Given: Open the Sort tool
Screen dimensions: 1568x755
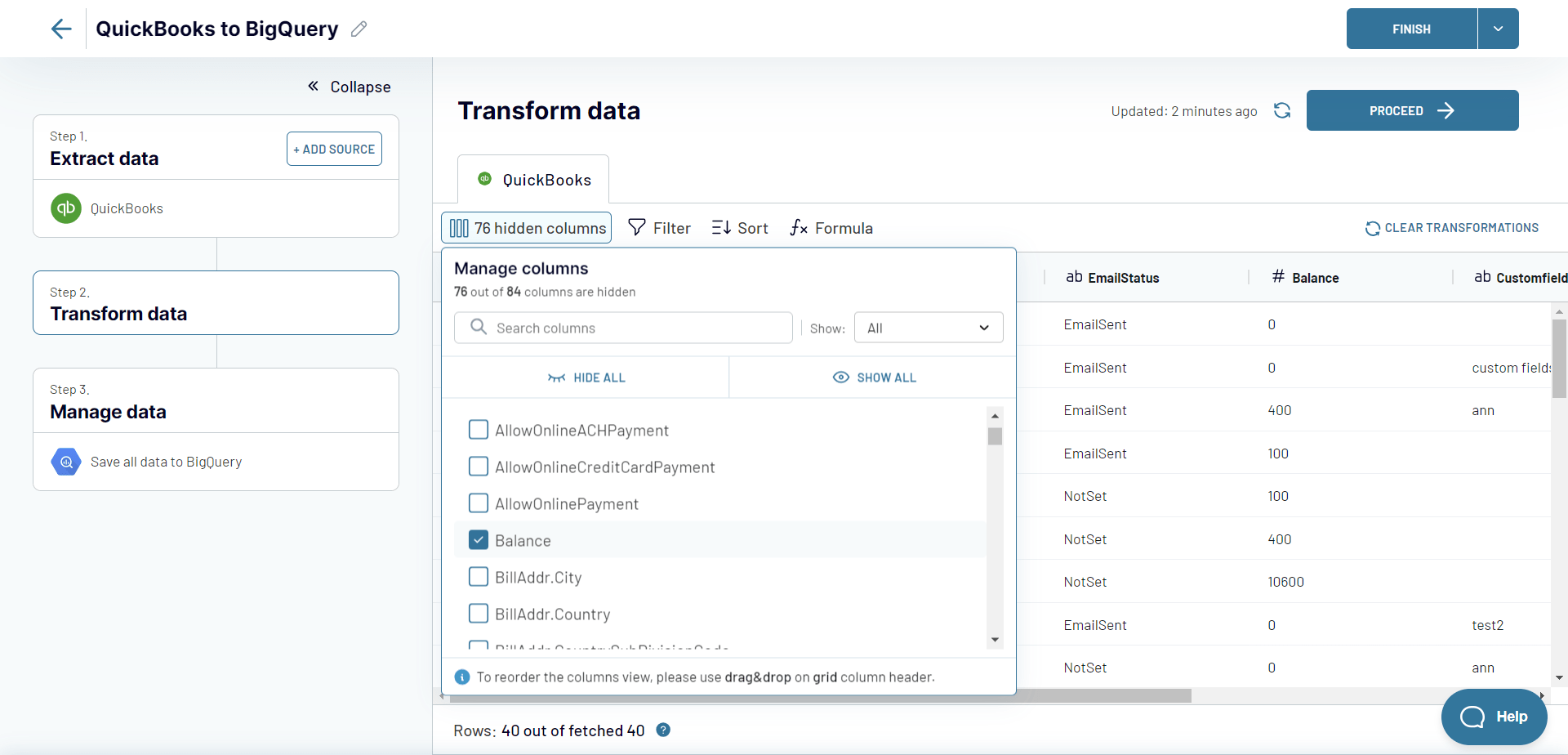Looking at the screenshot, I should [x=740, y=228].
